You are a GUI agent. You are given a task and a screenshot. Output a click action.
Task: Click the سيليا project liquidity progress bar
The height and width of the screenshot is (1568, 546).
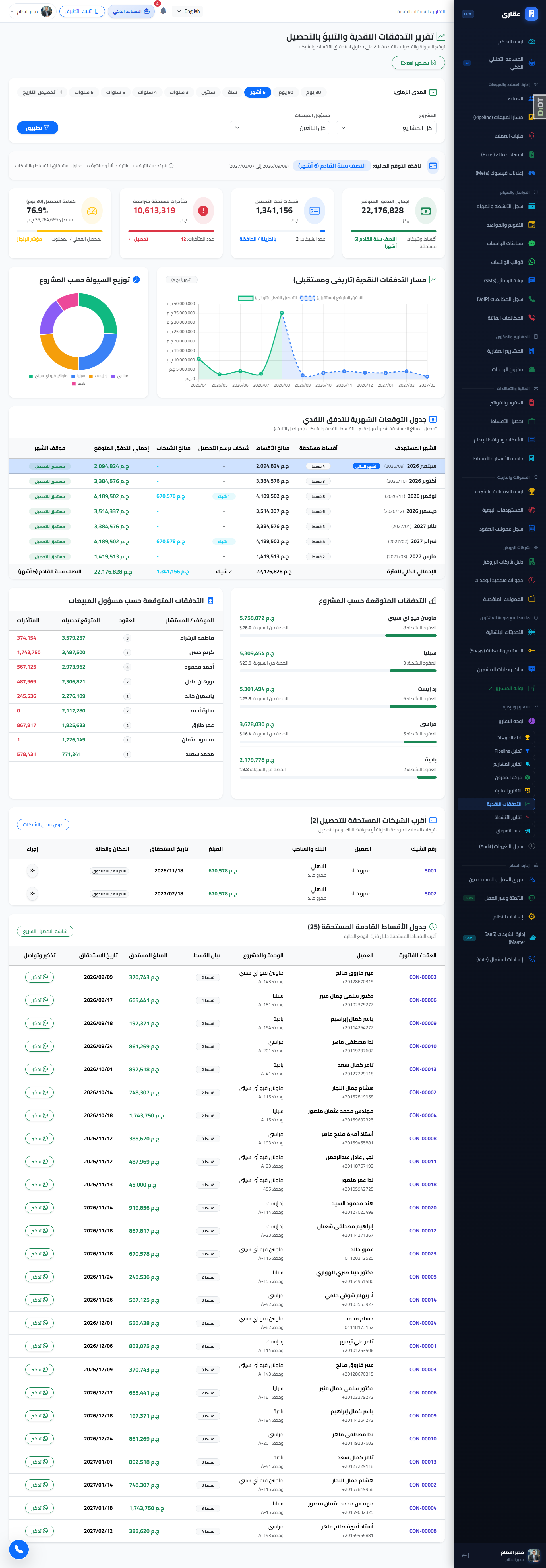[x=338, y=671]
